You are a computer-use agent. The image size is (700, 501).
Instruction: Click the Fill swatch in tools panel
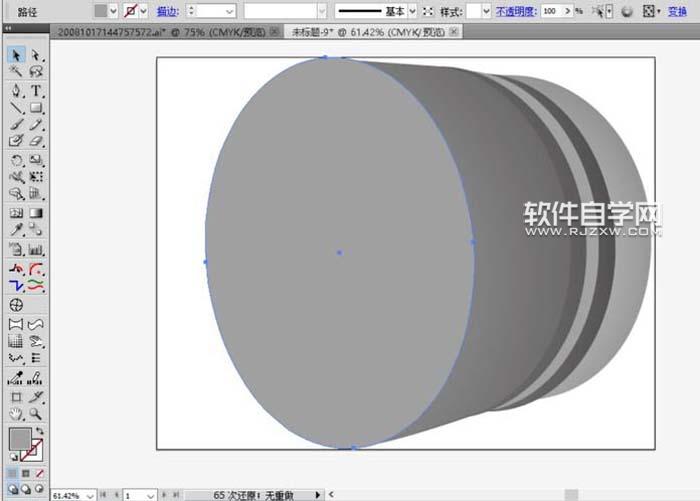tap(20, 439)
